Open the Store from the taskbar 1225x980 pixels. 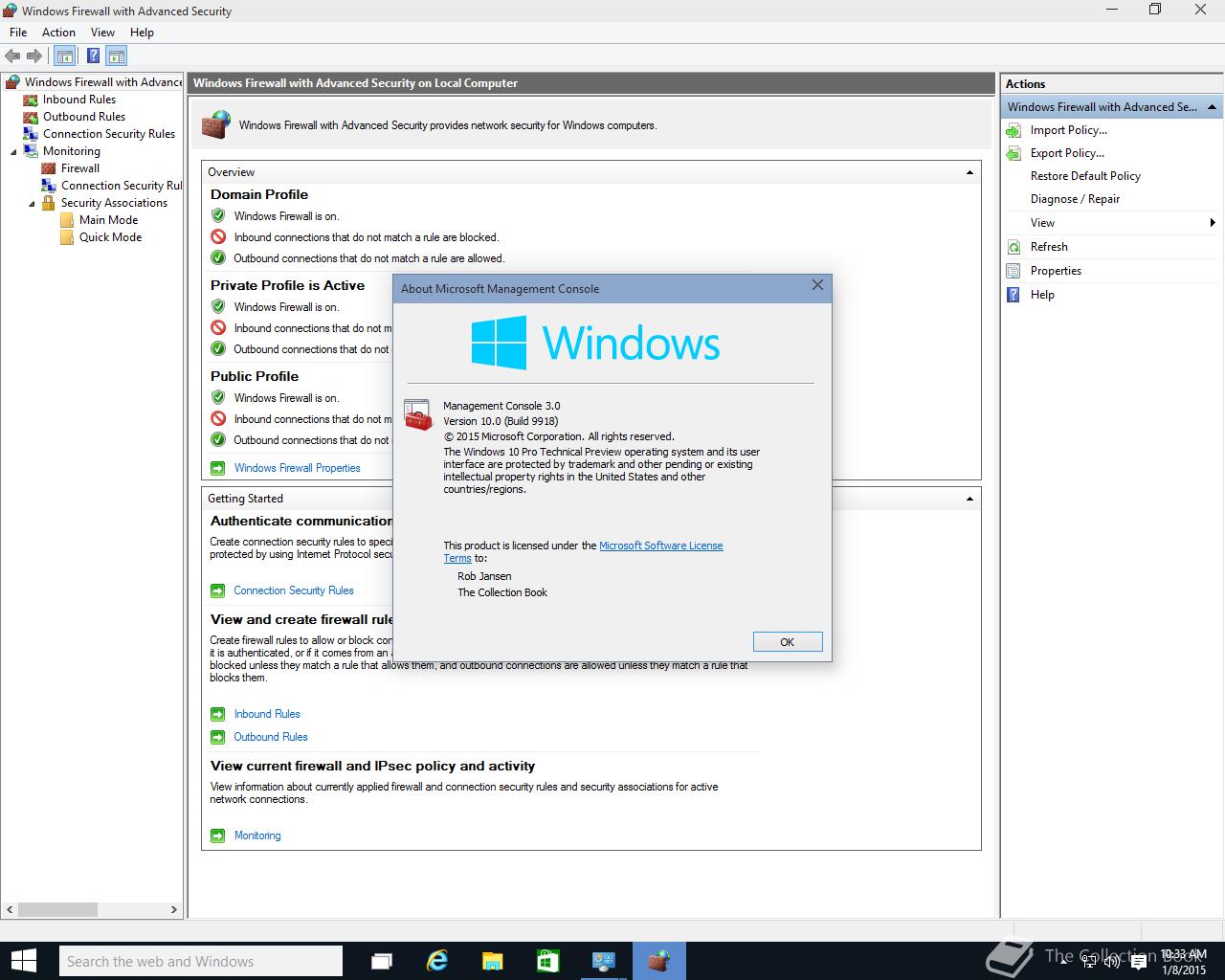click(x=547, y=961)
